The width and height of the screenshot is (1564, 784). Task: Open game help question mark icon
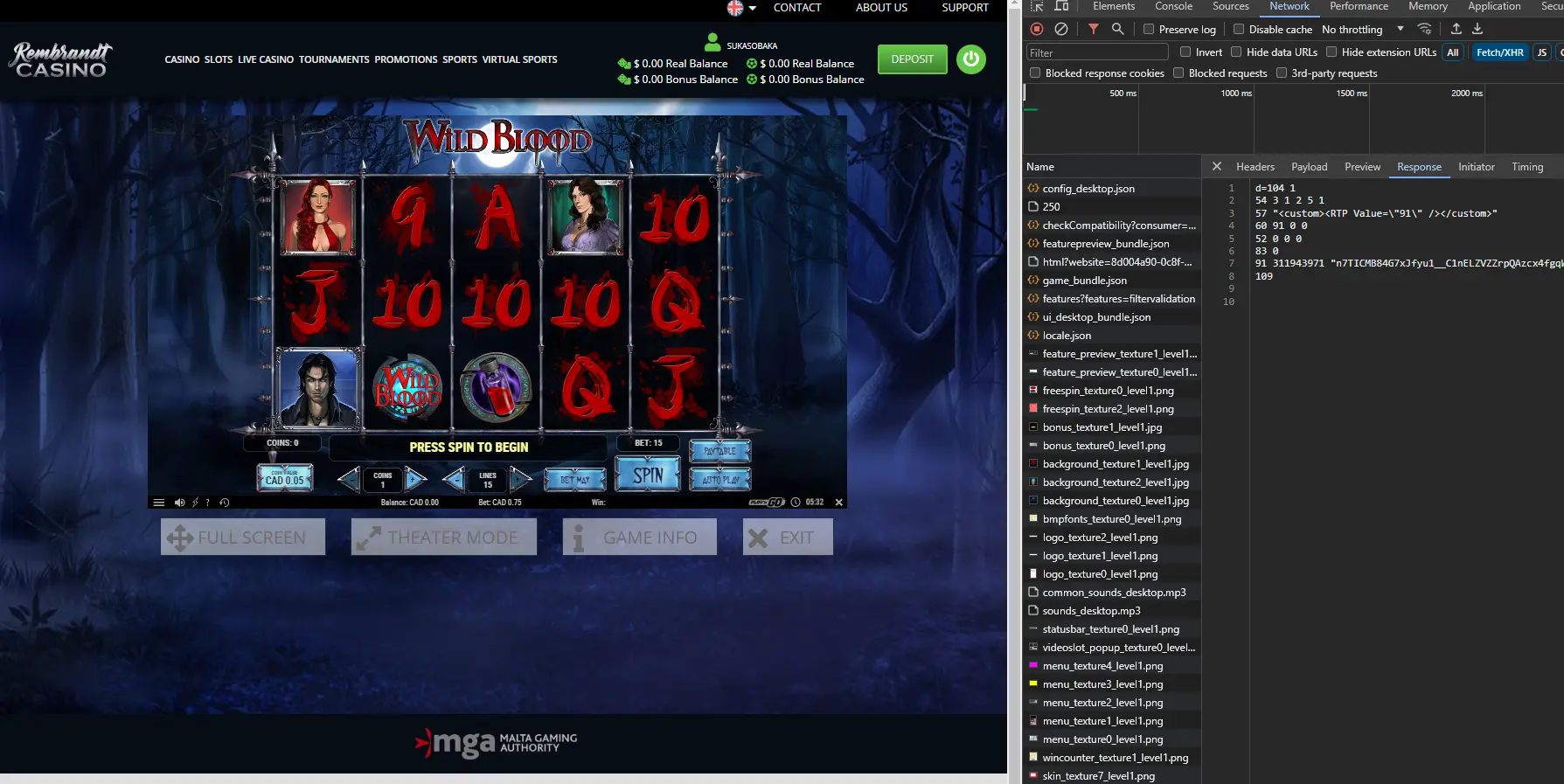pos(207,503)
